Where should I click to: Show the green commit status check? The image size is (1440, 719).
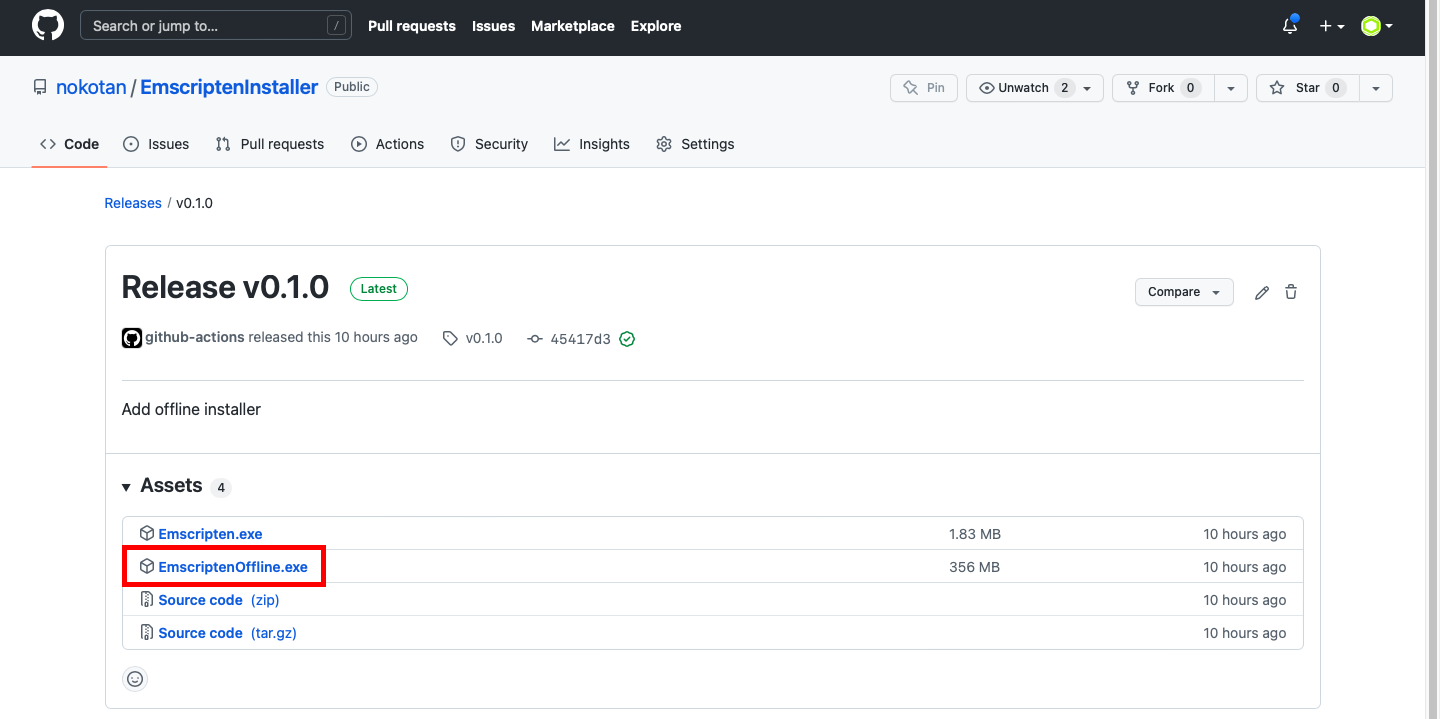tap(627, 339)
